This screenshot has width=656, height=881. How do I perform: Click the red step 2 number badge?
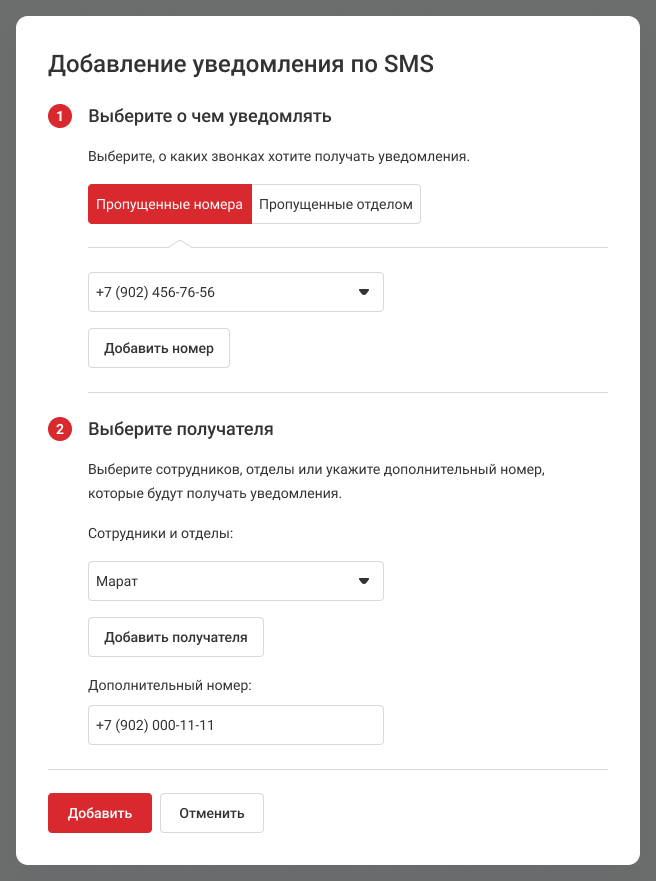[60, 430]
